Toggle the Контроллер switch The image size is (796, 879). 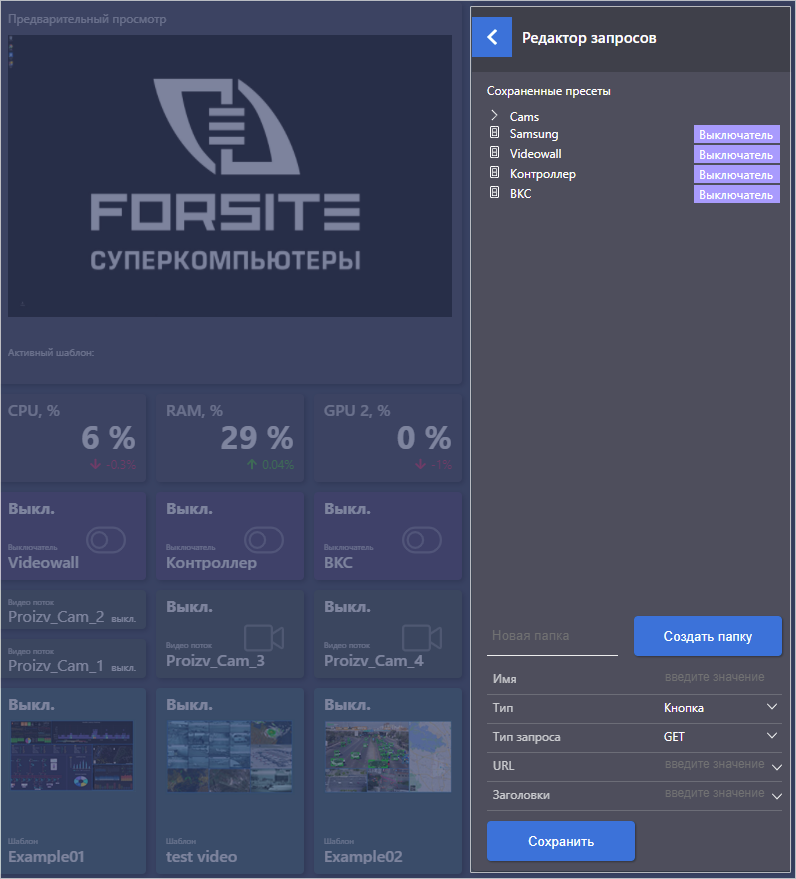pyautogui.click(x=264, y=540)
